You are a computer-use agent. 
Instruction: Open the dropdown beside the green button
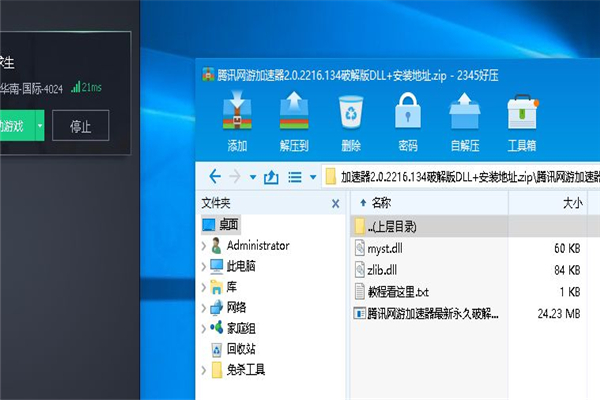pyautogui.click(x=40, y=125)
